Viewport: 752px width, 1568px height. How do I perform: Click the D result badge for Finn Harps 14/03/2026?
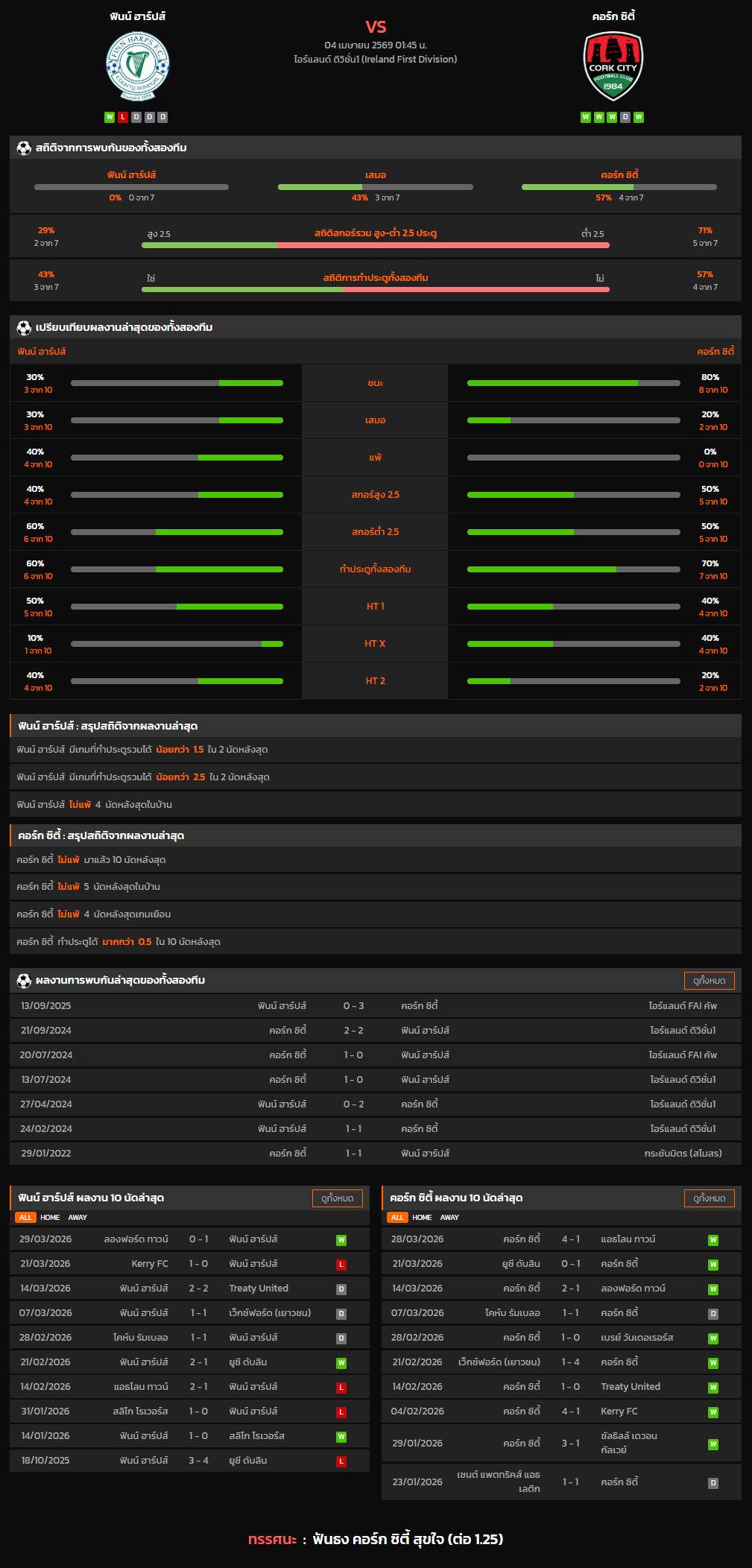[x=341, y=1289]
